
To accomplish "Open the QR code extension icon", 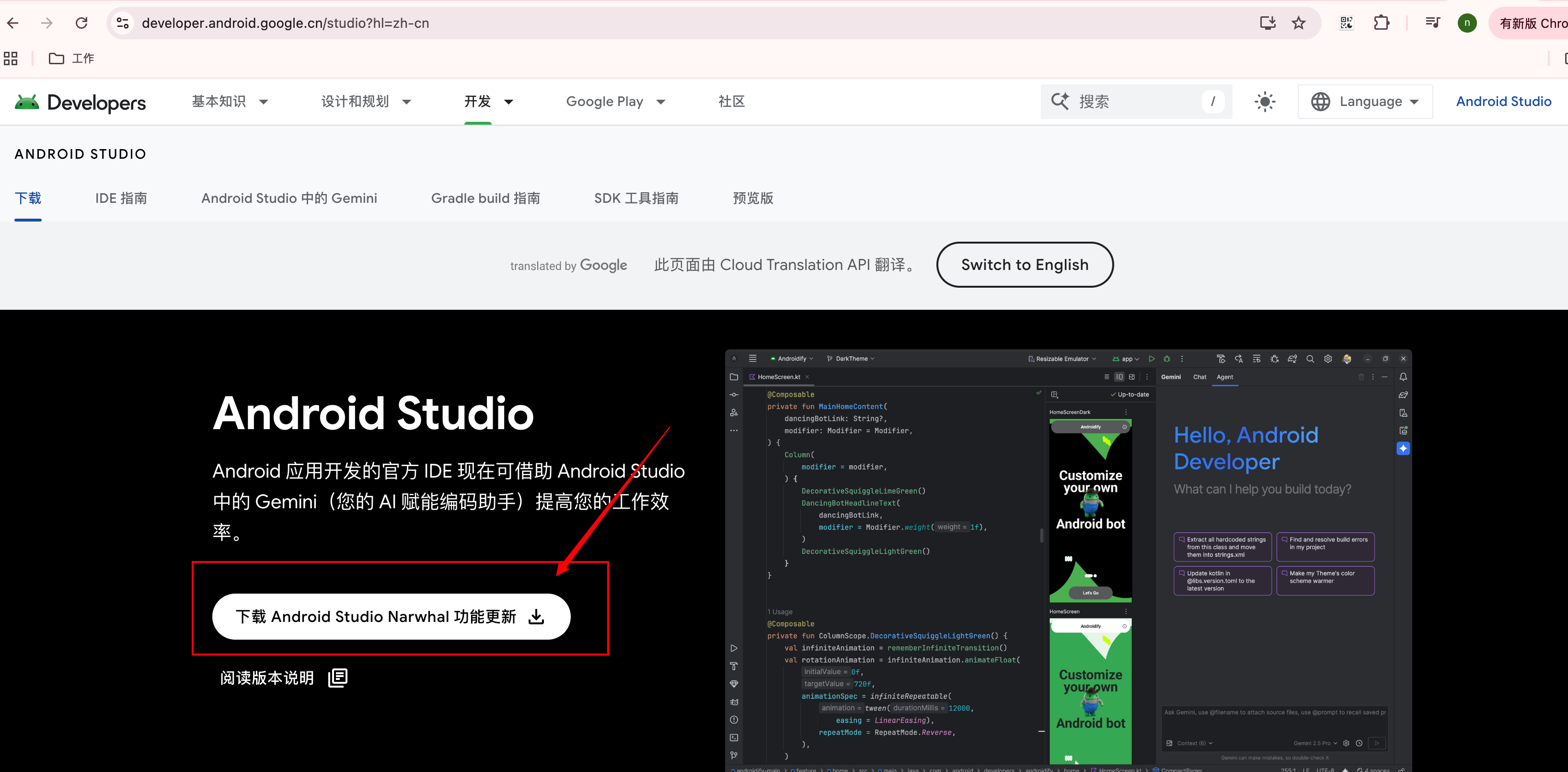I will pyautogui.click(x=1347, y=23).
